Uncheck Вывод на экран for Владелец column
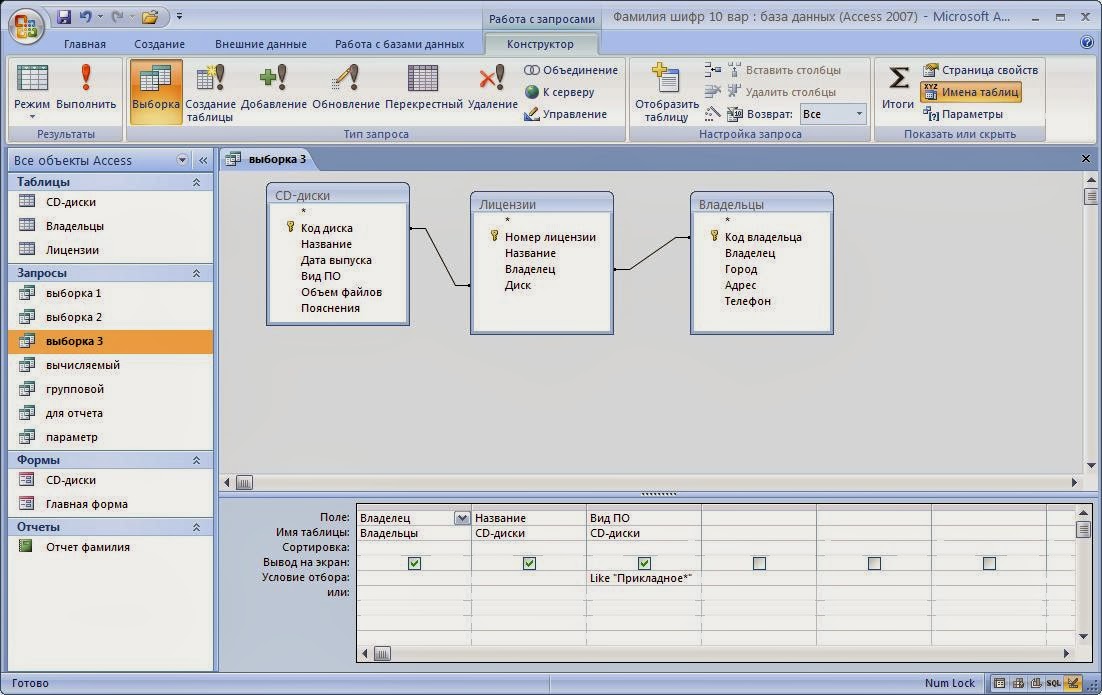1102x695 pixels. click(415, 564)
